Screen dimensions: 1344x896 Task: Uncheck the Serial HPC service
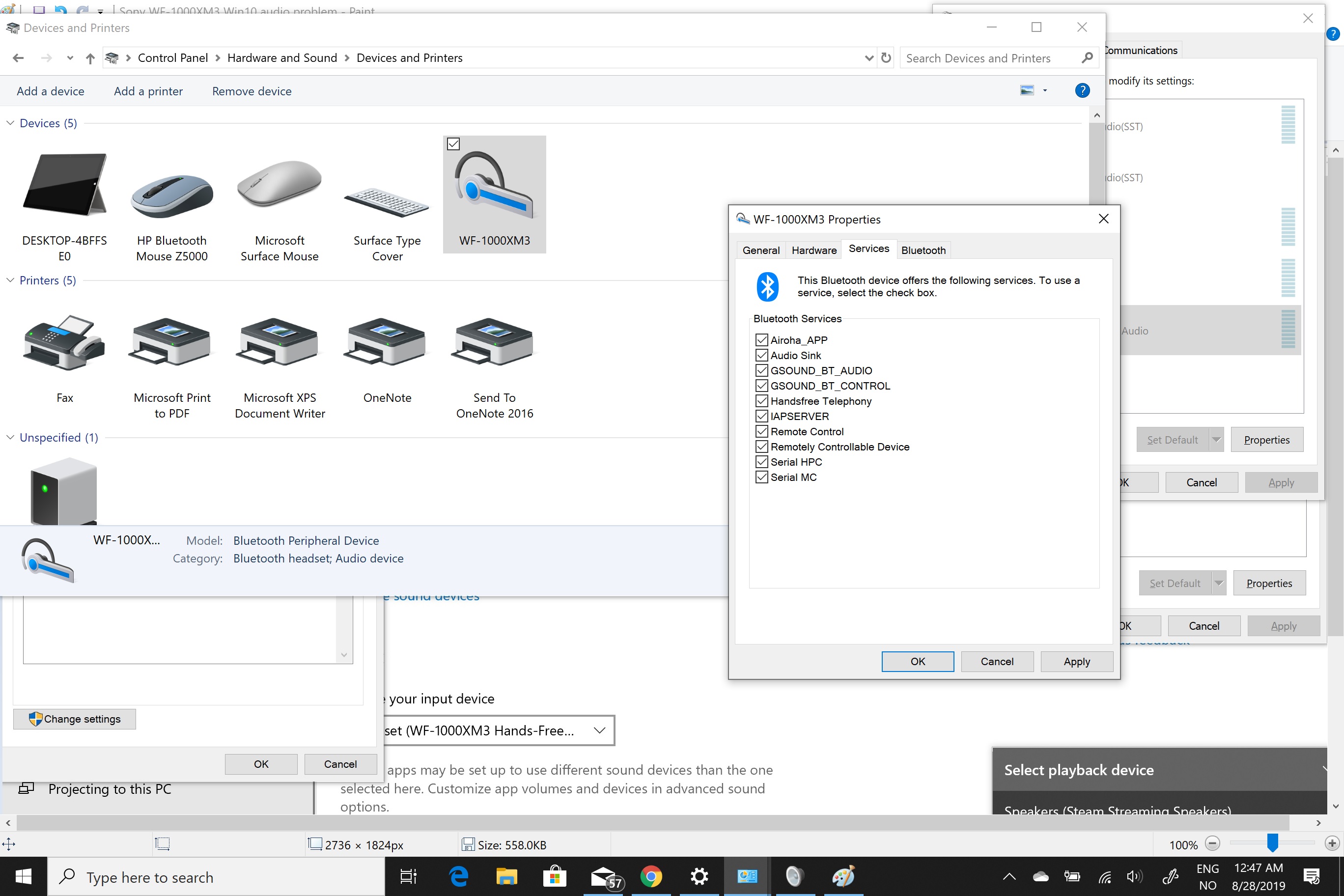762,462
